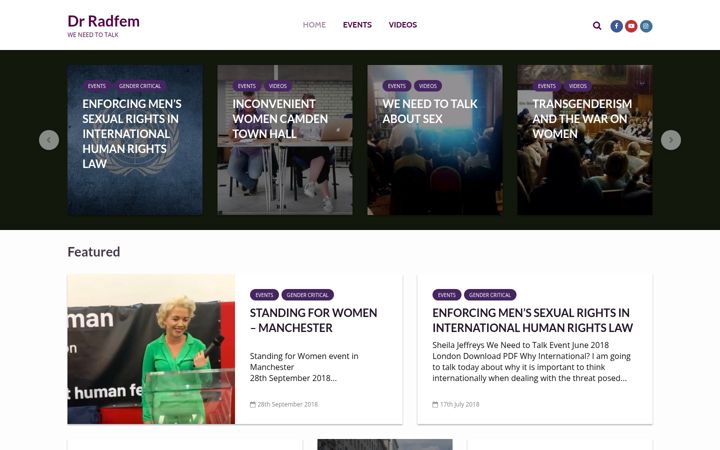
Task: Open the Events menu item
Action: click(357, 25)
